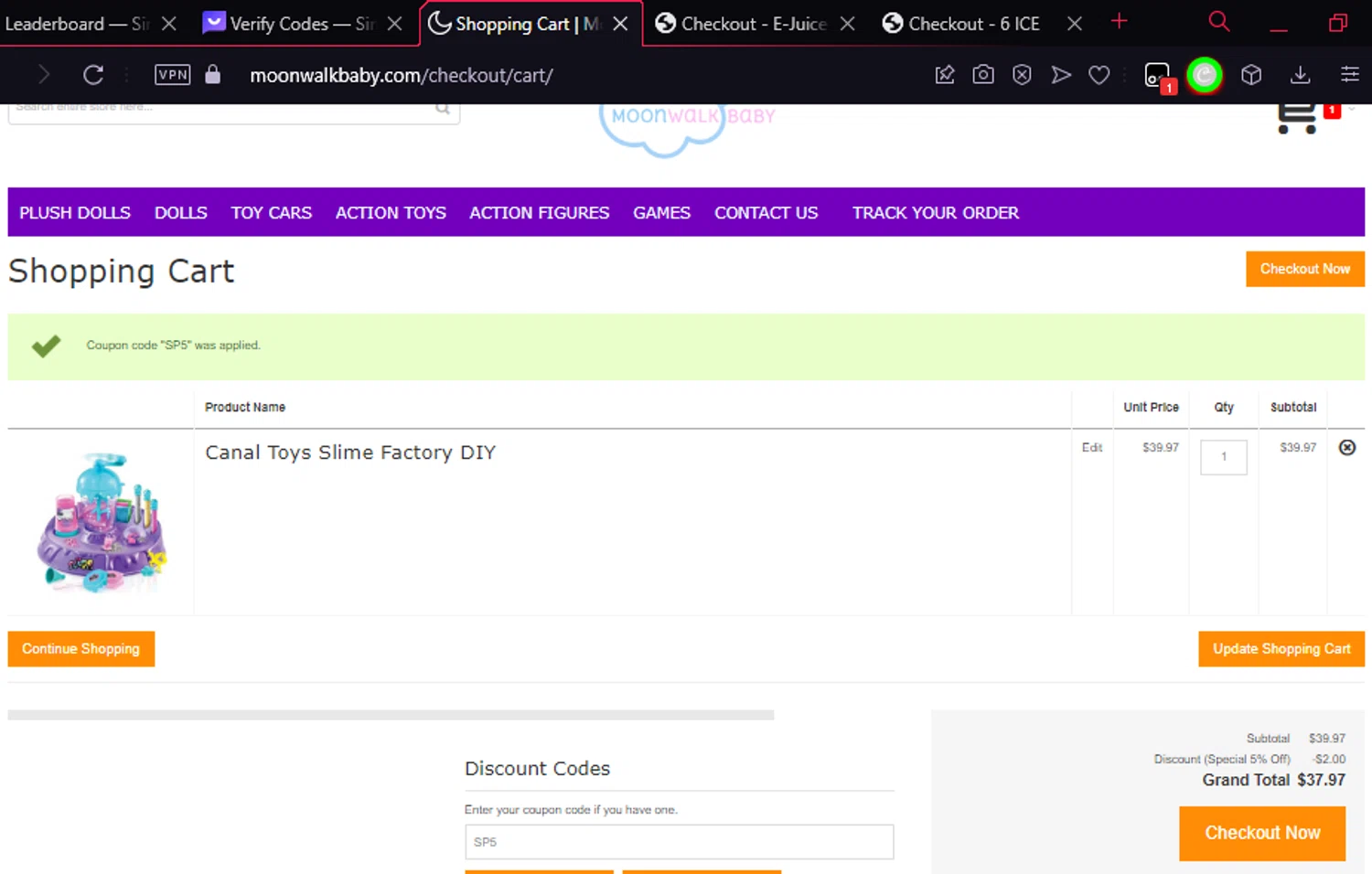Image resolution: width=1372 pixels, height=874 pixels.
Task: Close the Shopping Cart tab
Action: click(620, 24)
